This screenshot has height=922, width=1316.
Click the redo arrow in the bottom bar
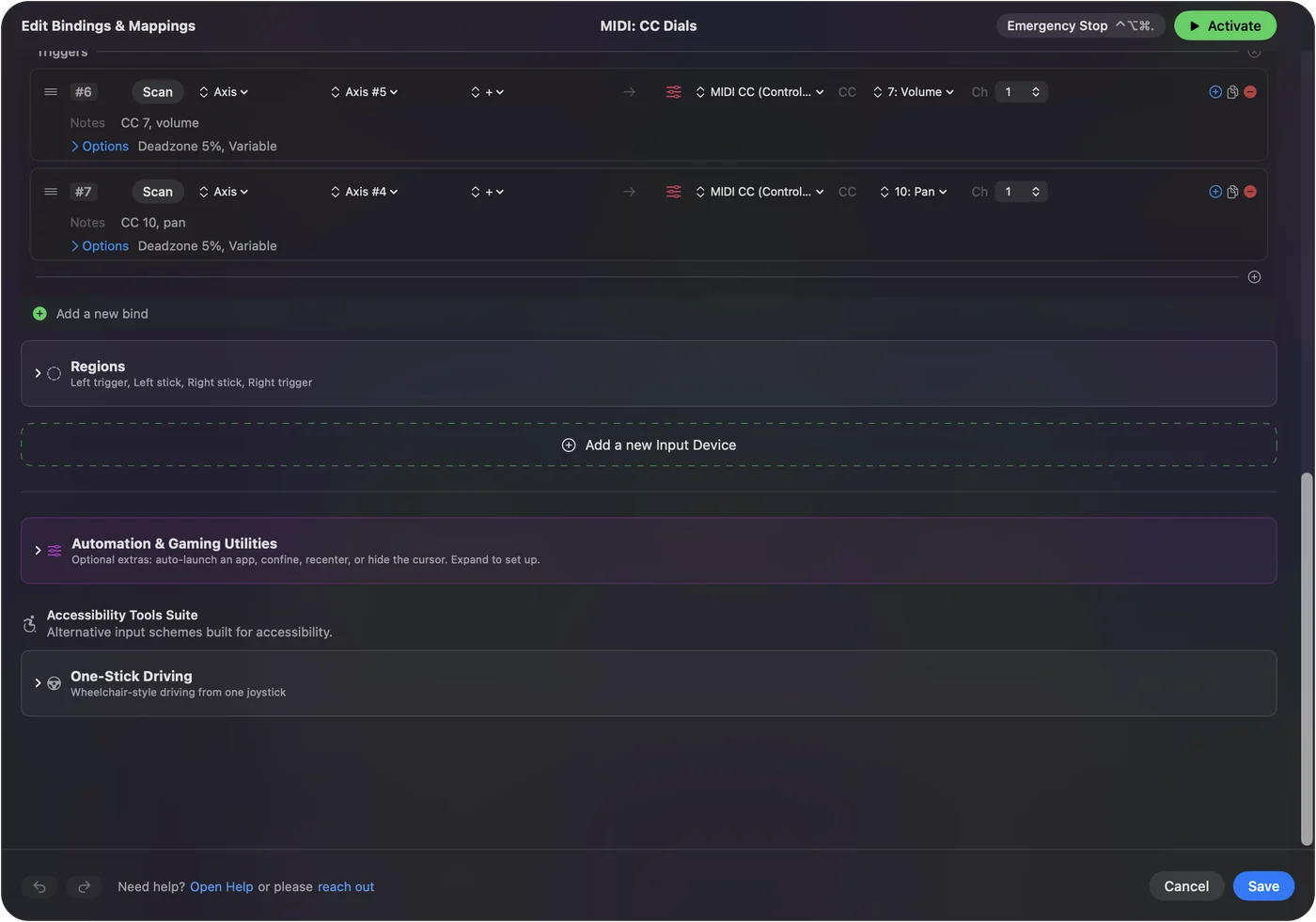(x=84, y=886)
